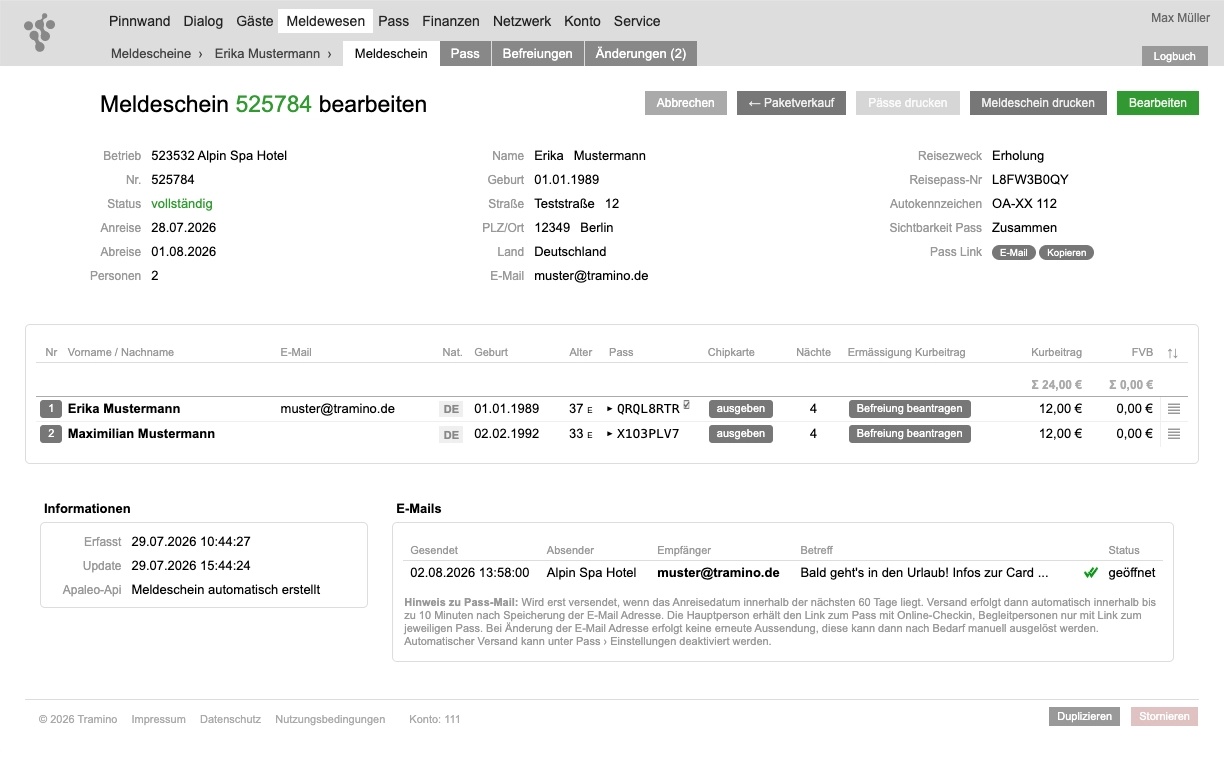The width and height of the screenshot is (1224, 768).
Task: Open the Dialog menu
Action: pyautogui.click(x=204, y=21)
